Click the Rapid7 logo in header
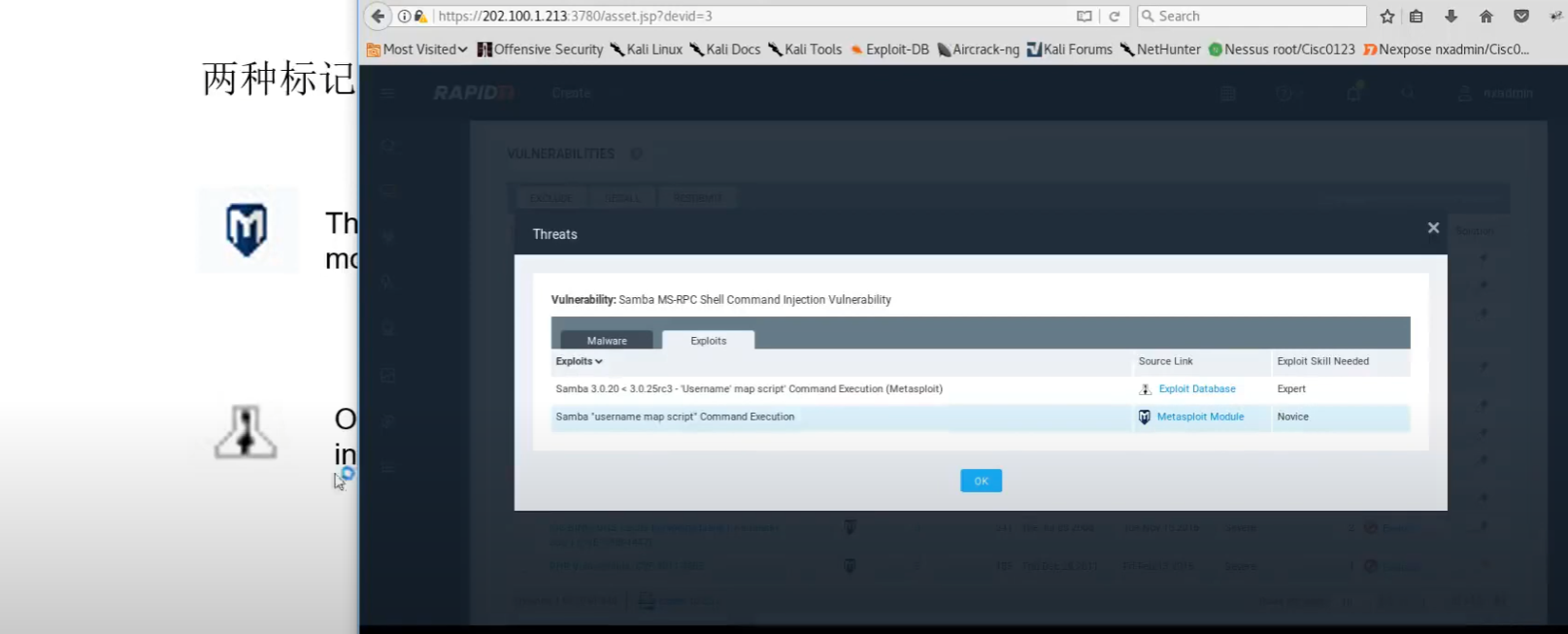 pyautogui.click(x=474, y=93)
